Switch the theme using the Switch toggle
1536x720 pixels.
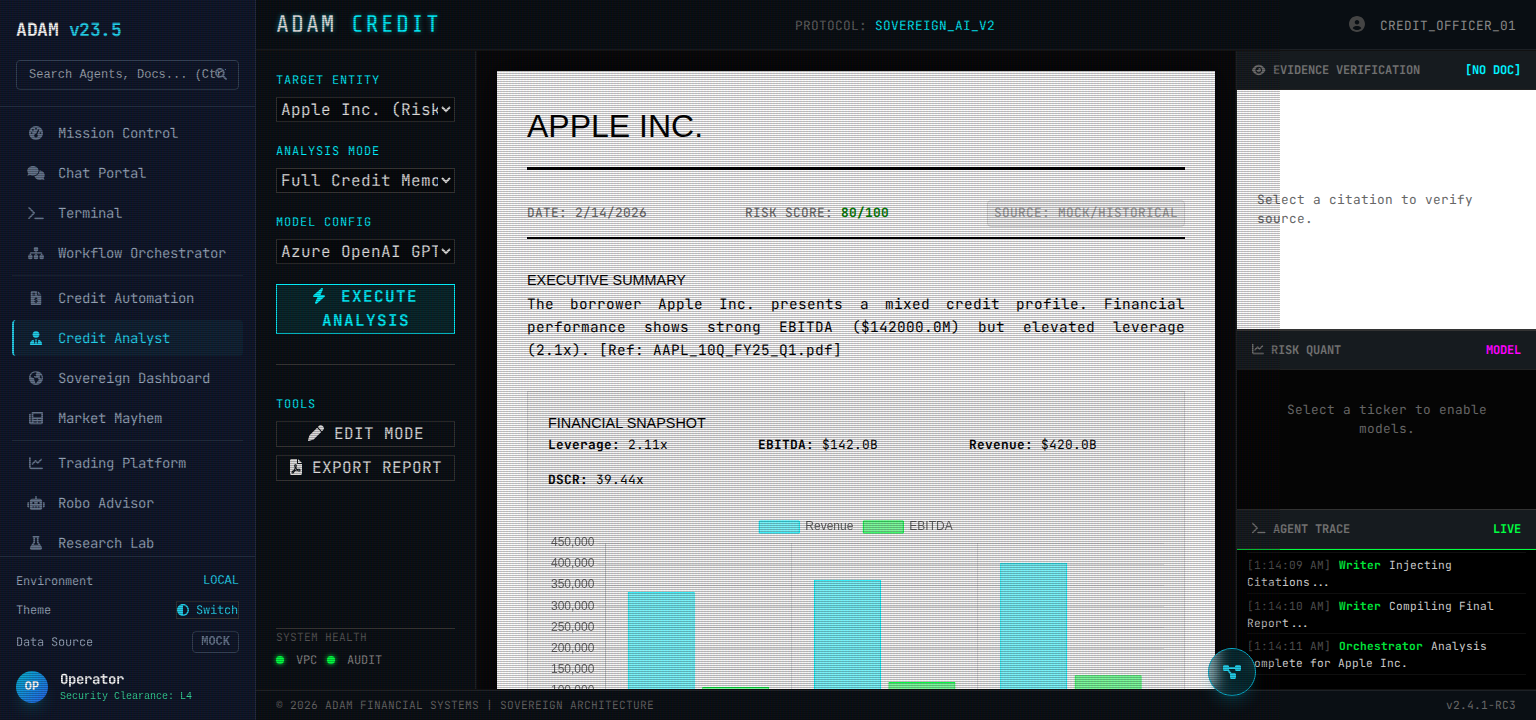[x=208, y=610]
